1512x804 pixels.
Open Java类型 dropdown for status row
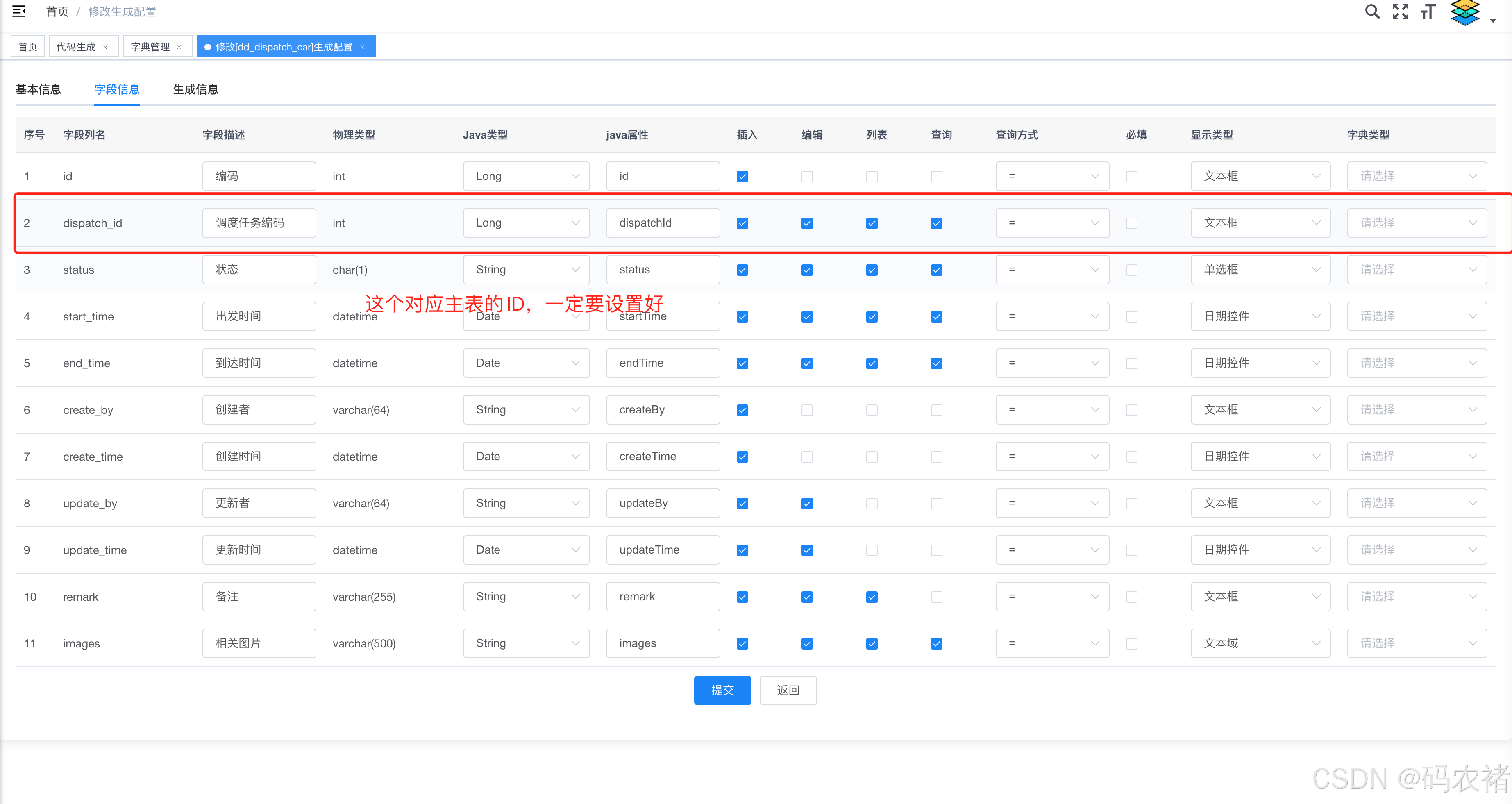(x=526, y=269)
